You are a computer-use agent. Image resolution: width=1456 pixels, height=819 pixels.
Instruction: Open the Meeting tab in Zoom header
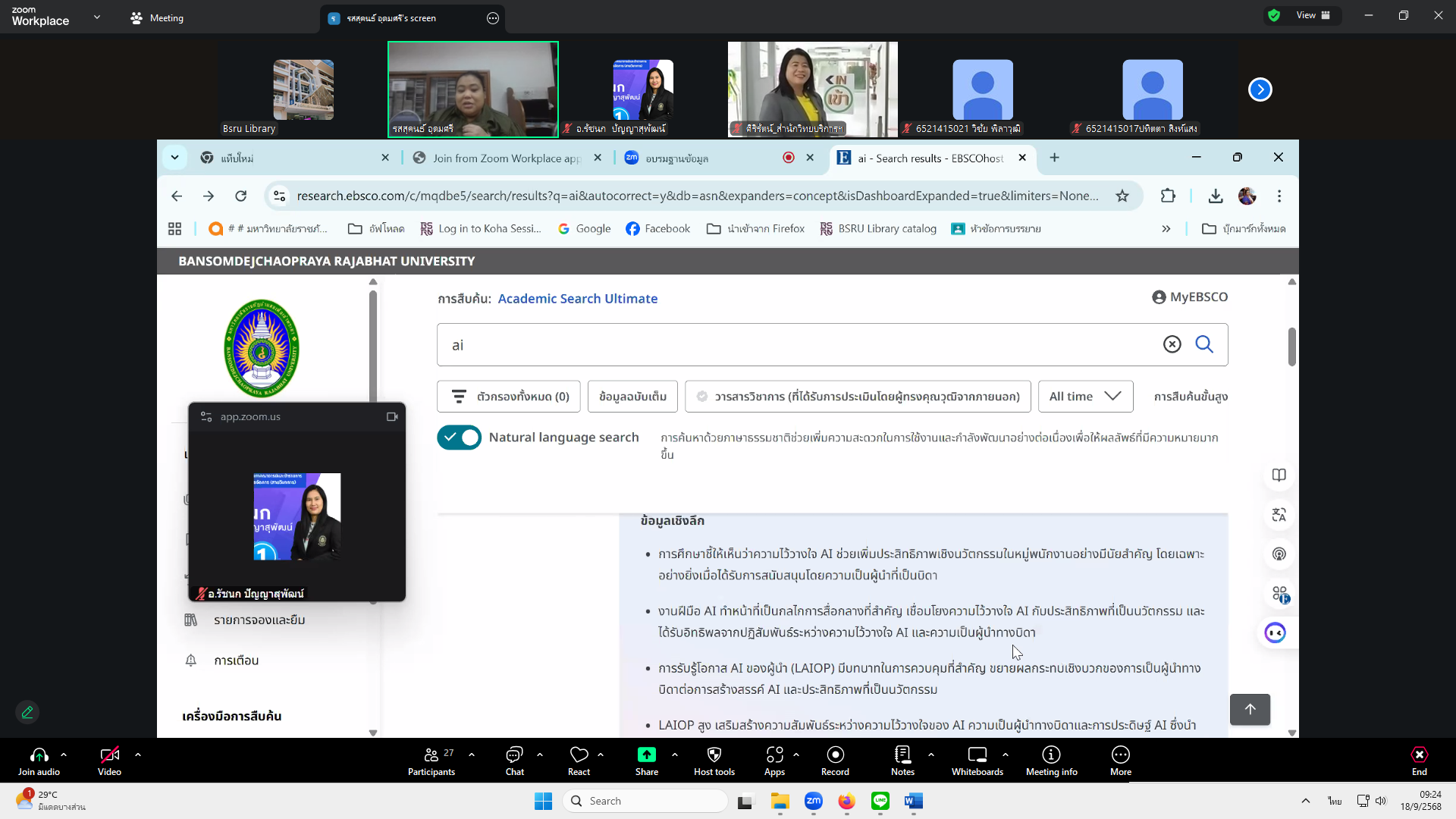tap(157, 17)
